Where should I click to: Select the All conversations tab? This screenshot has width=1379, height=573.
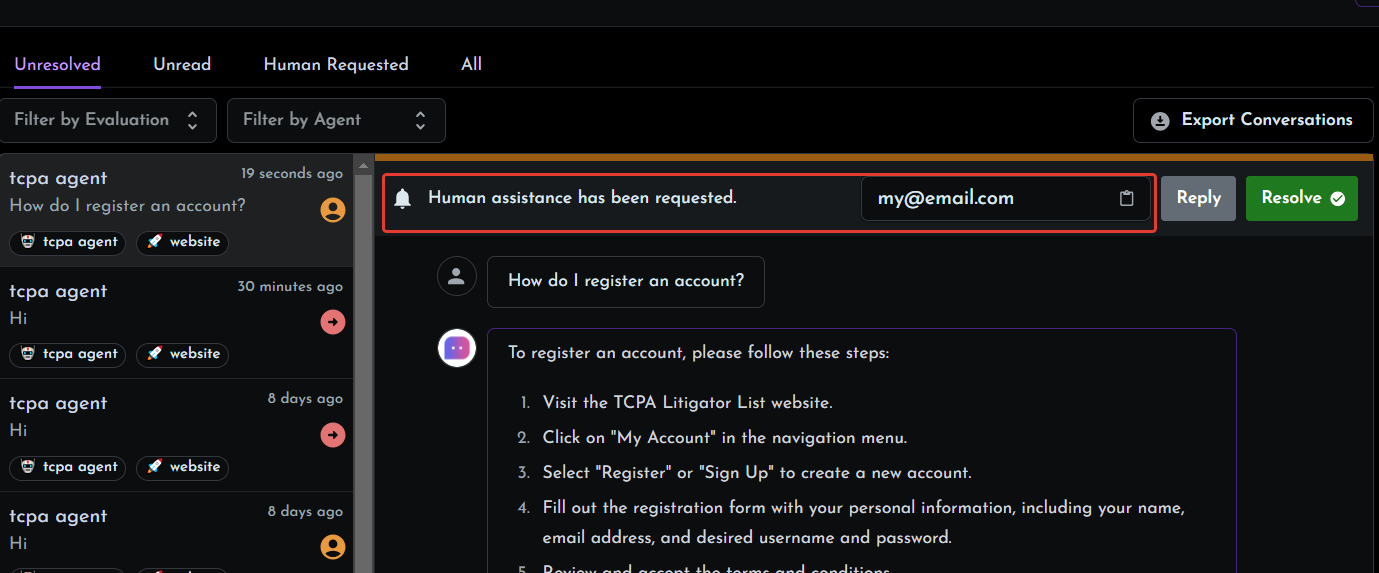[471, 64]
